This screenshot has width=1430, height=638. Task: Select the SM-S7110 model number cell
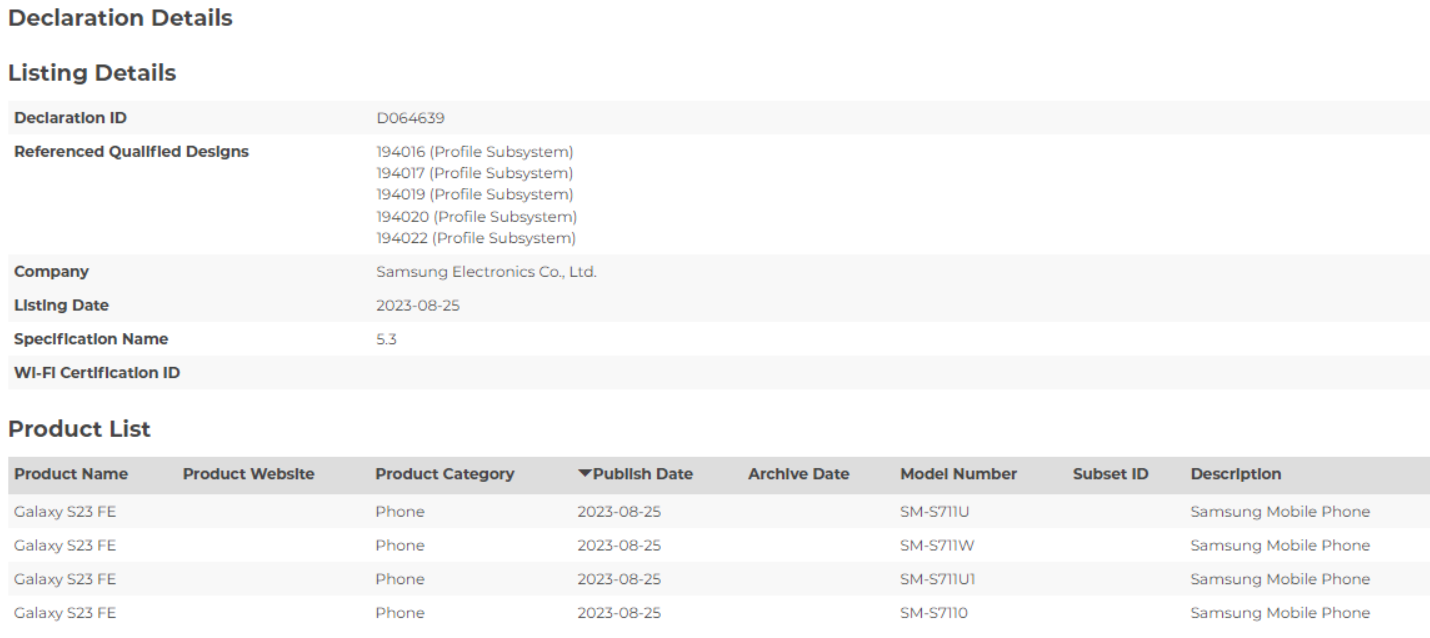click(932, 613)
